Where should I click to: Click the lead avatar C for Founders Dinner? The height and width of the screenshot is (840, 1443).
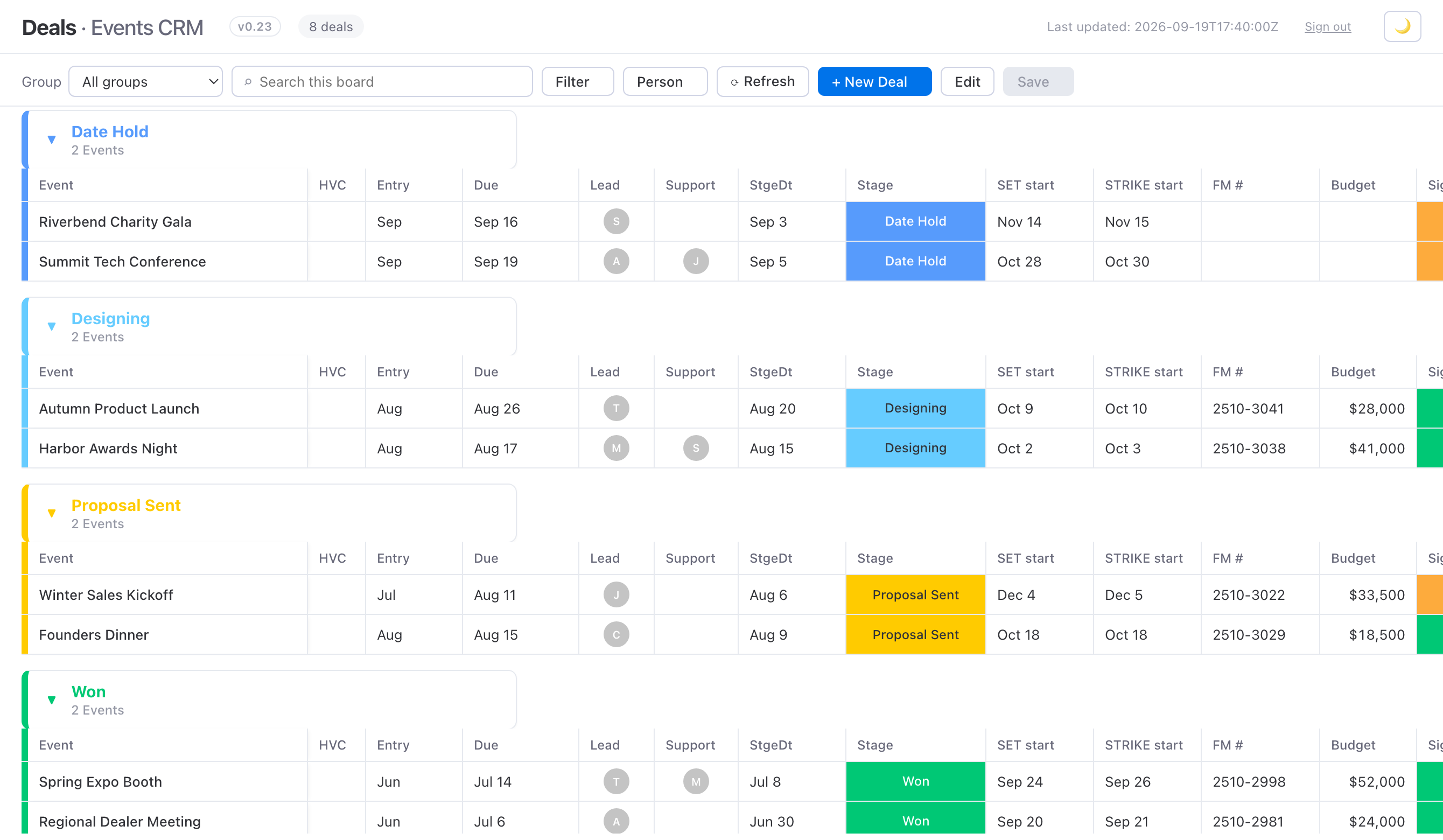point(616,635)
